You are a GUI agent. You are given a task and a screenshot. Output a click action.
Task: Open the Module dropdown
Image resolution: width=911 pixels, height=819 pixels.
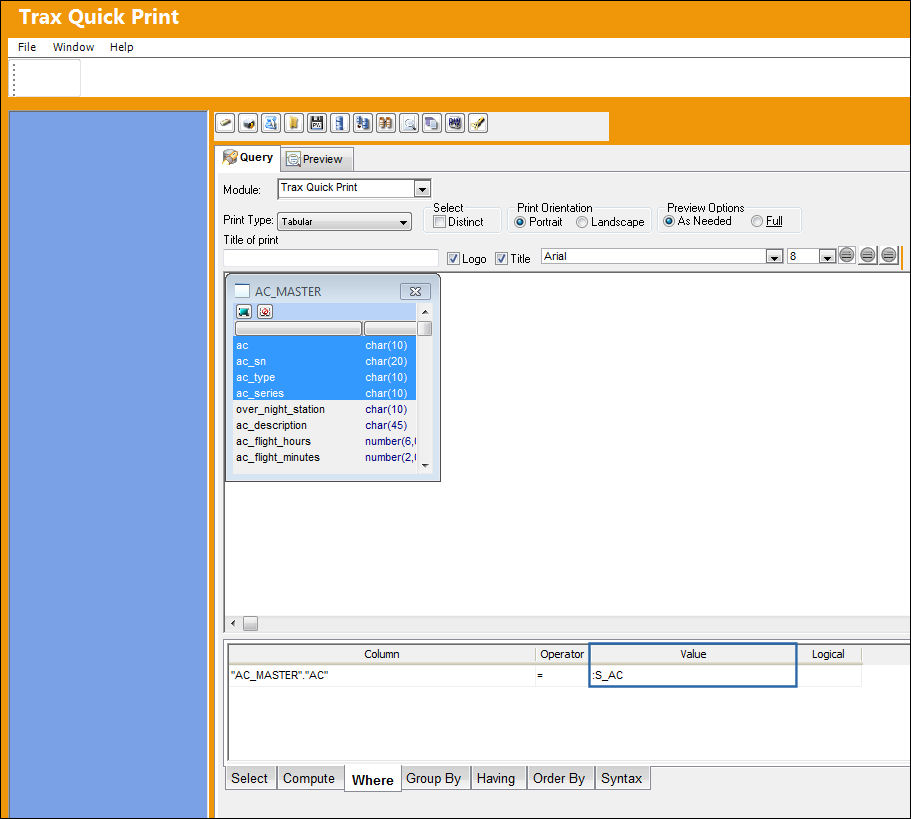(422, 189)
